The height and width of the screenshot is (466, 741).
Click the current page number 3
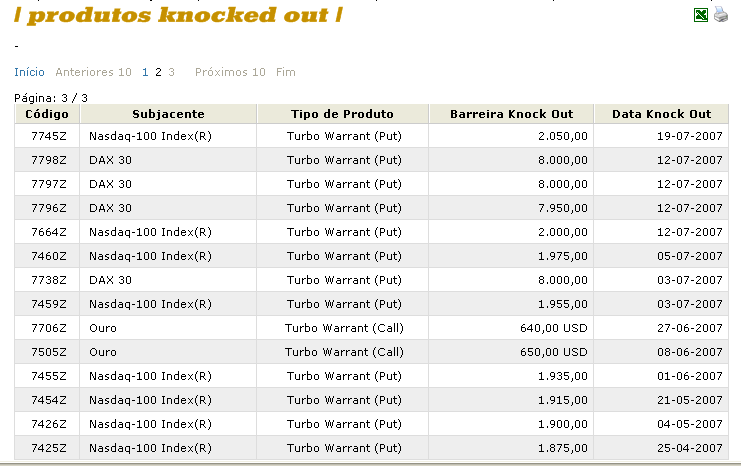tap(172, 72)
